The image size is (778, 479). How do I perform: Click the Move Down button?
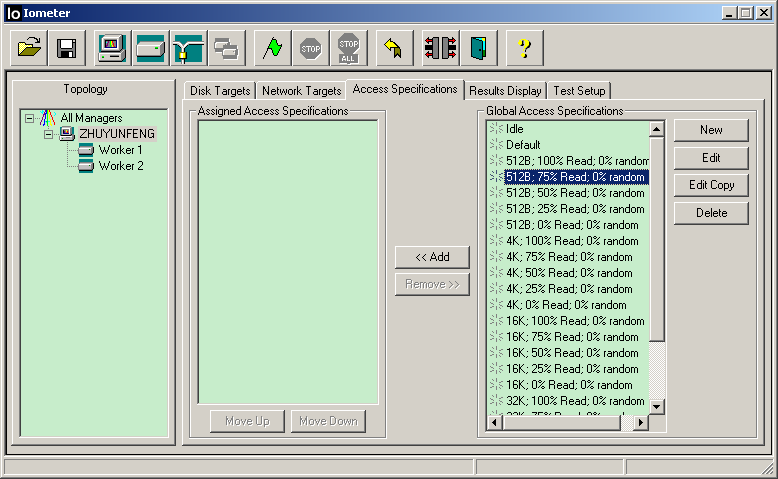(328, 421)
